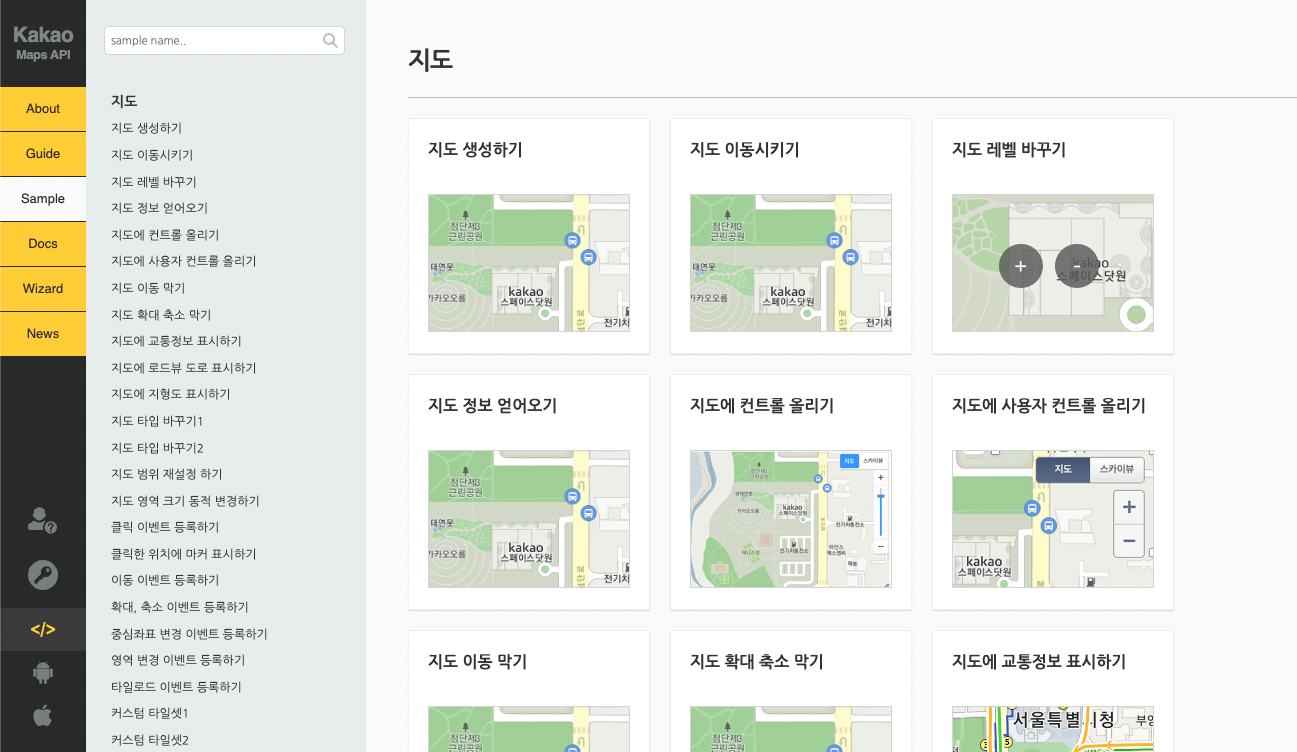Open the support person icon in sidebar
Viewport: 1297px width, 752px height.
click(x=43, y=520)
